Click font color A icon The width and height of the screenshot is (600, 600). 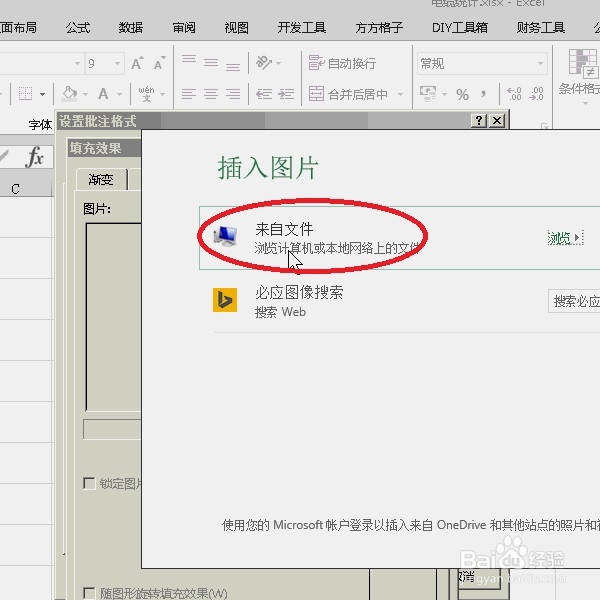103,94
